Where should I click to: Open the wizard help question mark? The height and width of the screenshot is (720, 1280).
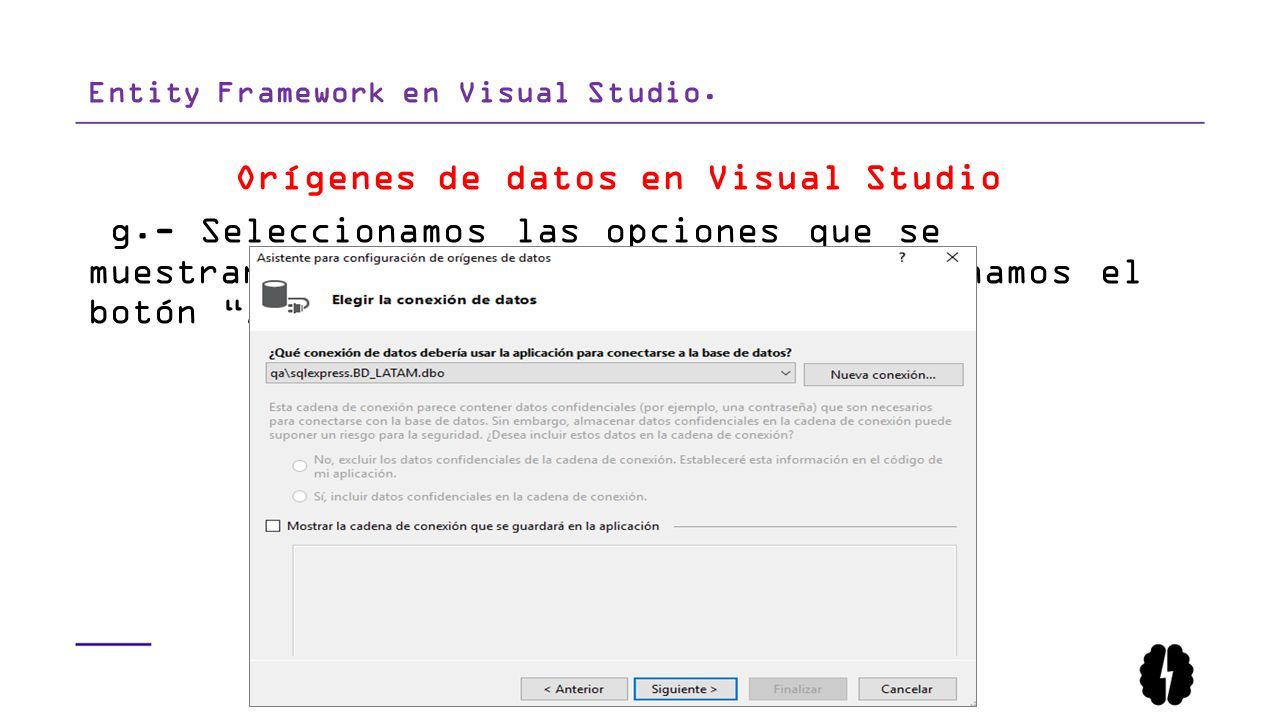tap(902, 257)
